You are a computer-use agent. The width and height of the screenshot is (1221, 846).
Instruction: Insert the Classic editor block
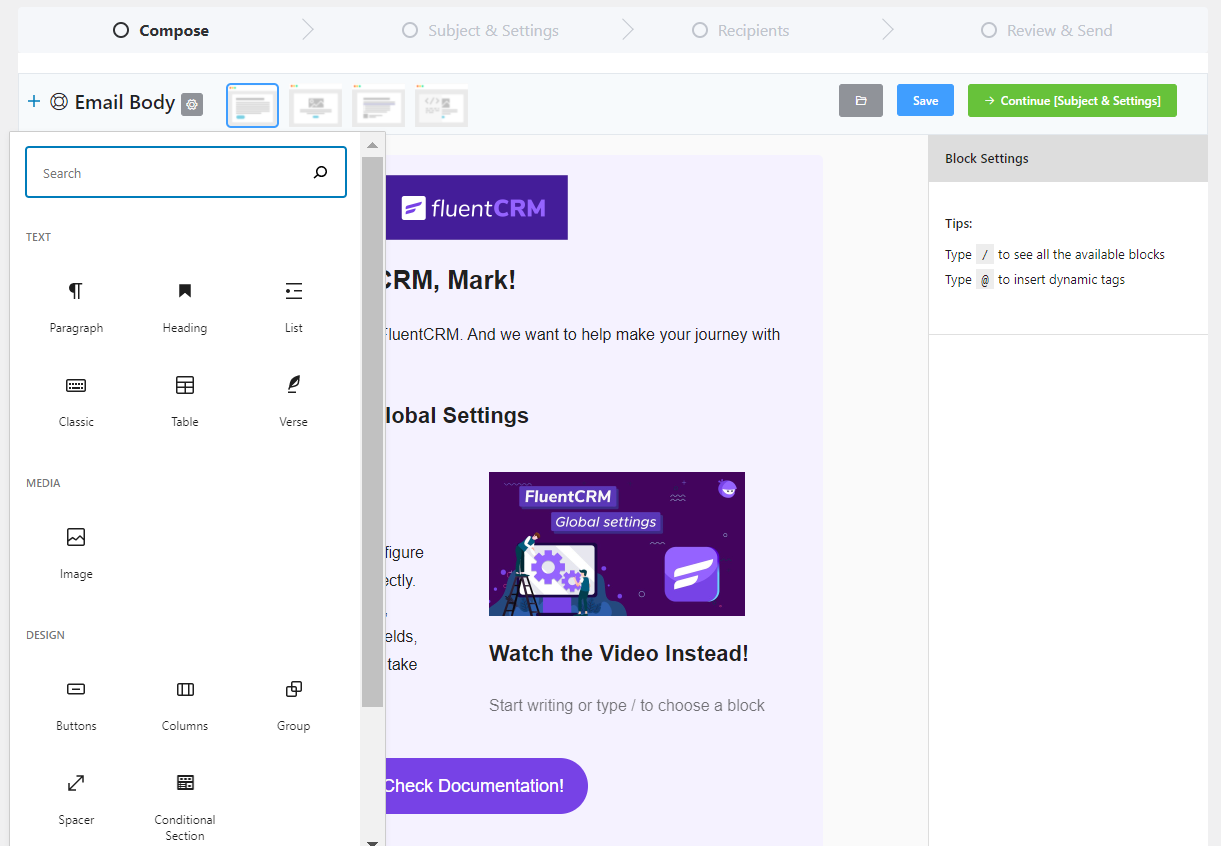click(x=76, y=399)
